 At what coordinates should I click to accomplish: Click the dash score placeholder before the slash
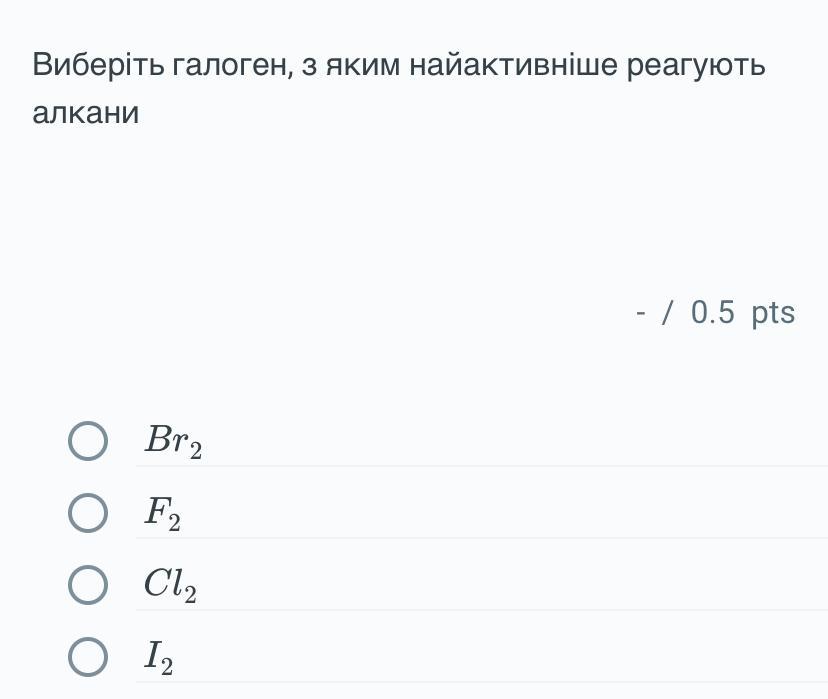click(641, 313)
